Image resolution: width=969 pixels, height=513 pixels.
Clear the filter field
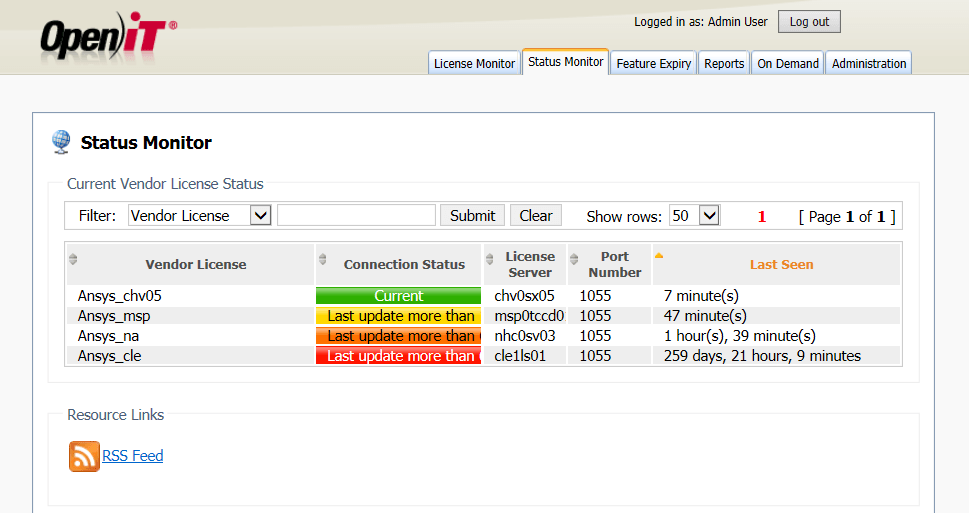point(536,216)
